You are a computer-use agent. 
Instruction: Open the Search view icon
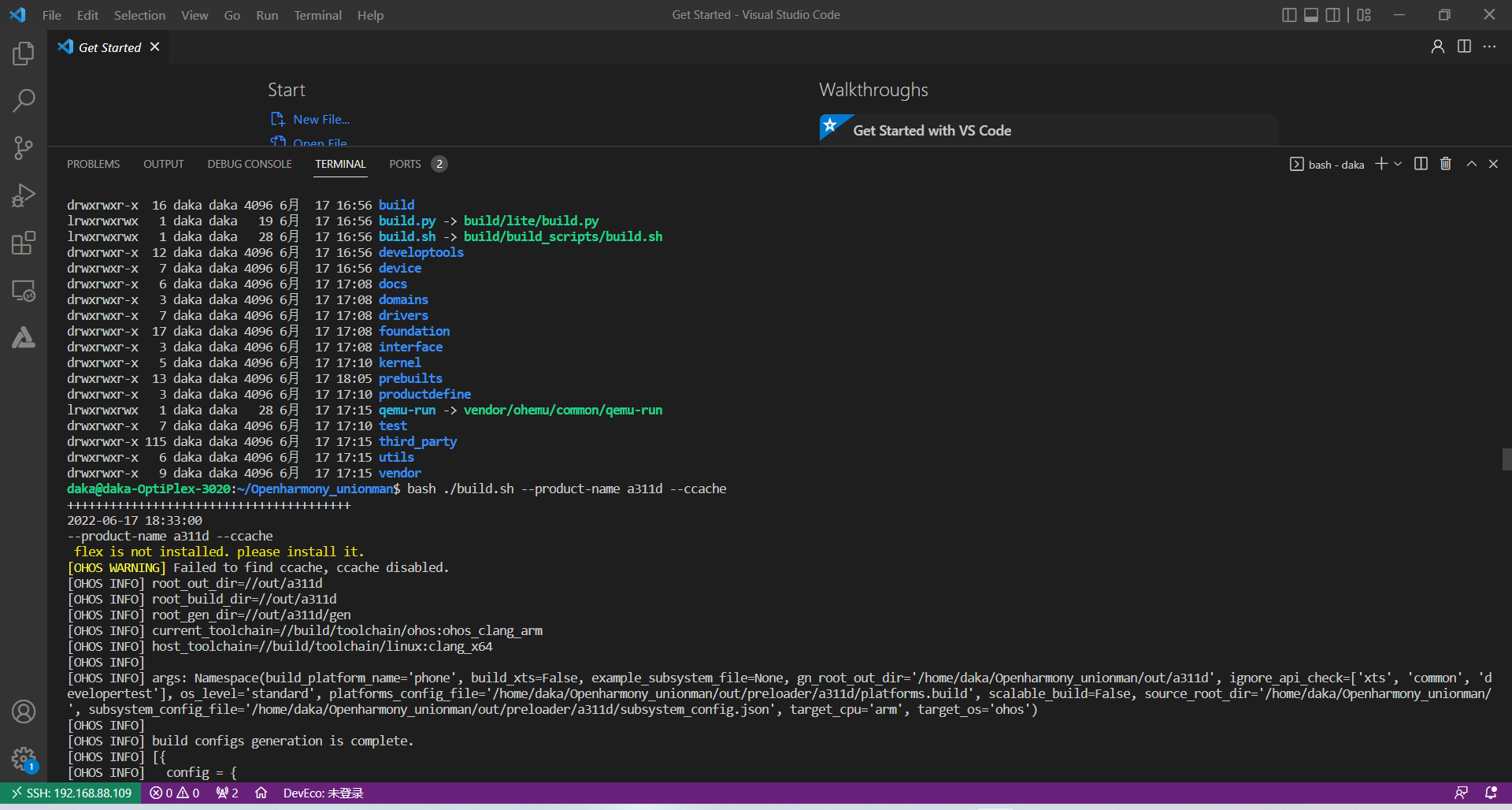point(24,101)
